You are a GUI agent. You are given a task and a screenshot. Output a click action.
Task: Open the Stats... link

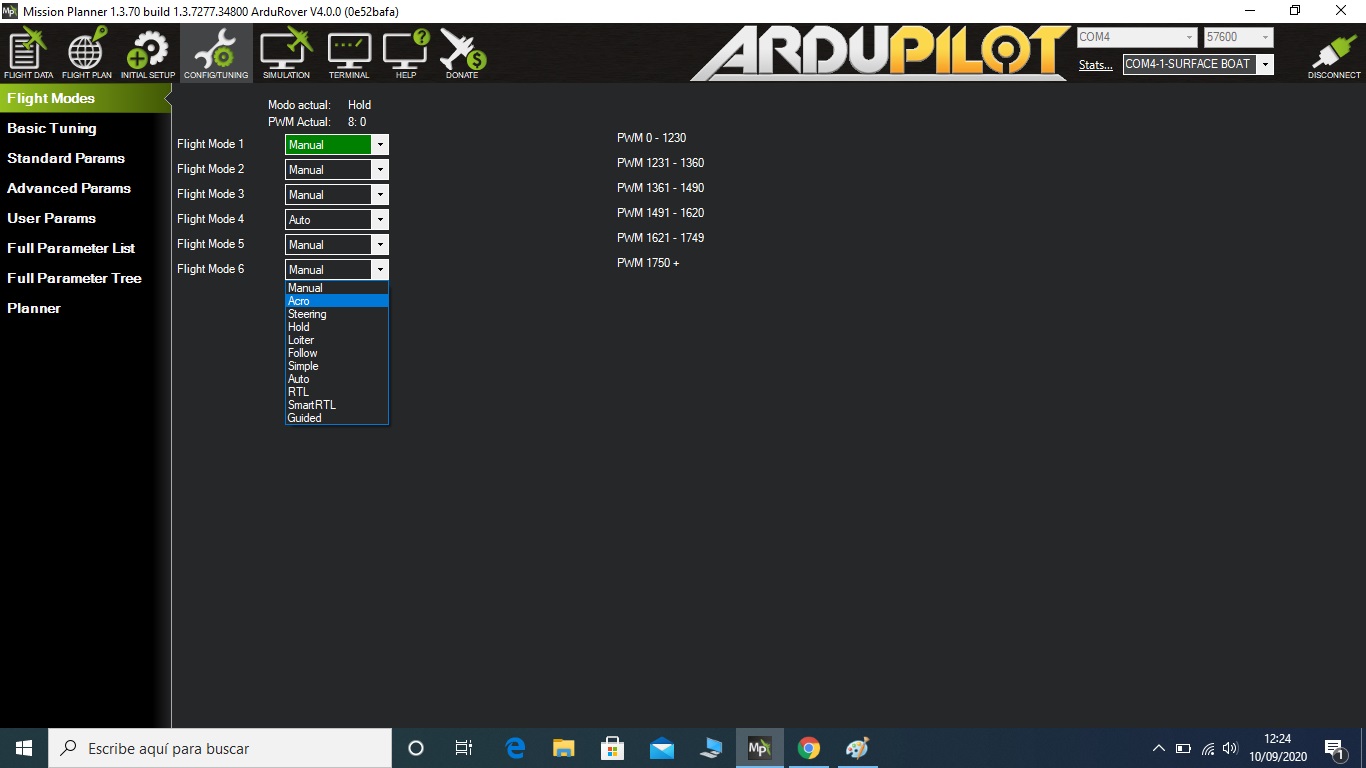(x=1095, y=65)
